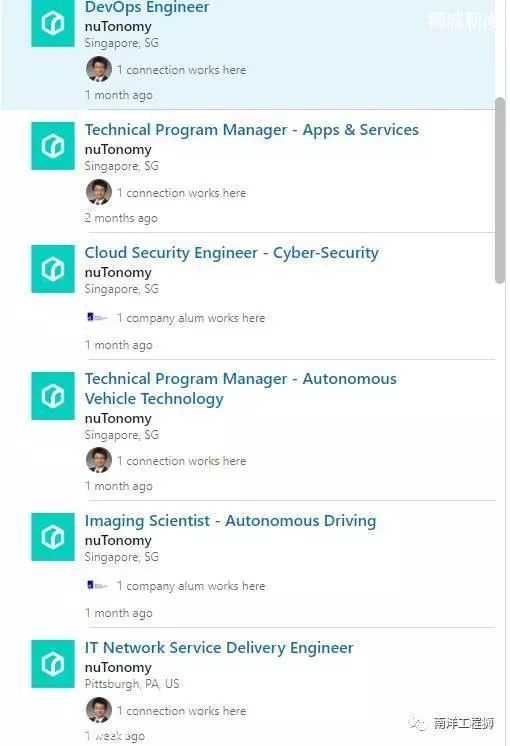The image size is (510, 746).
Task: Open Technical Program Manager - Apps & Services
Action: 252,130
